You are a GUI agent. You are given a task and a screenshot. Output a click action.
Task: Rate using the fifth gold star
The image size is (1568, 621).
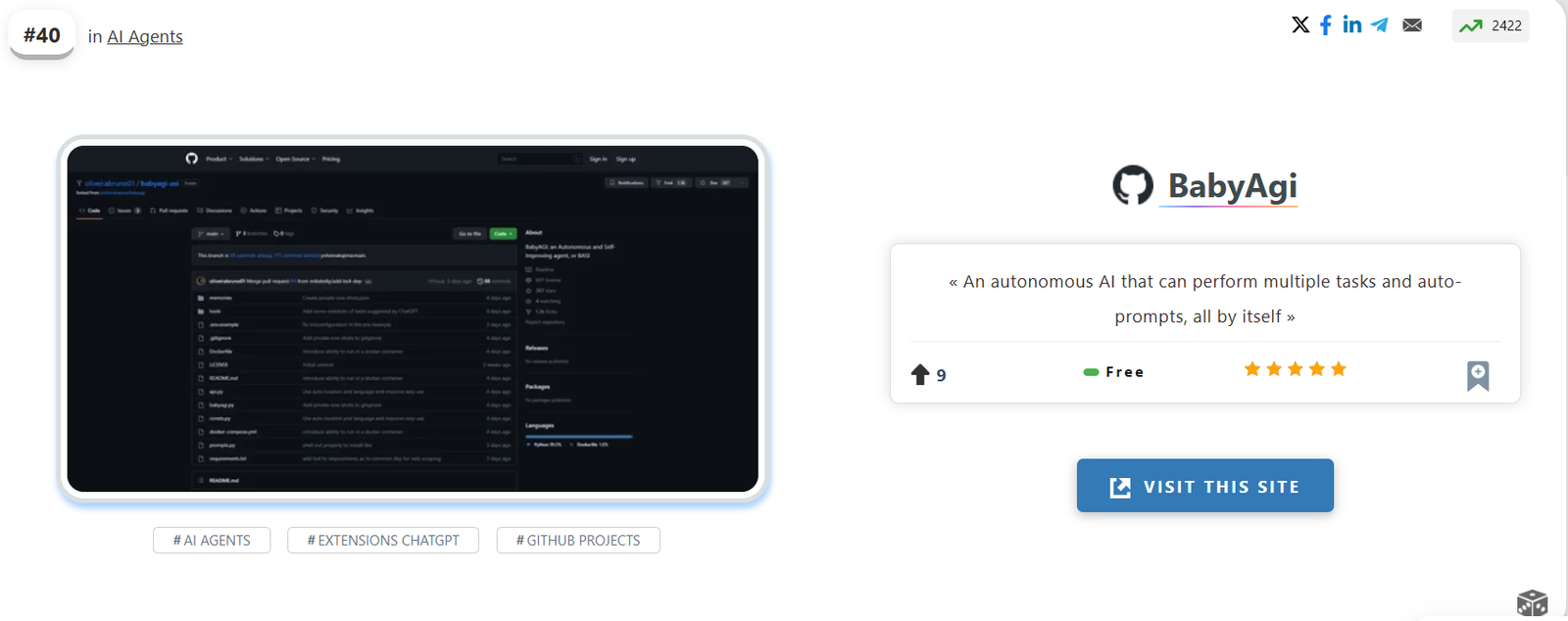(1339, 369)
